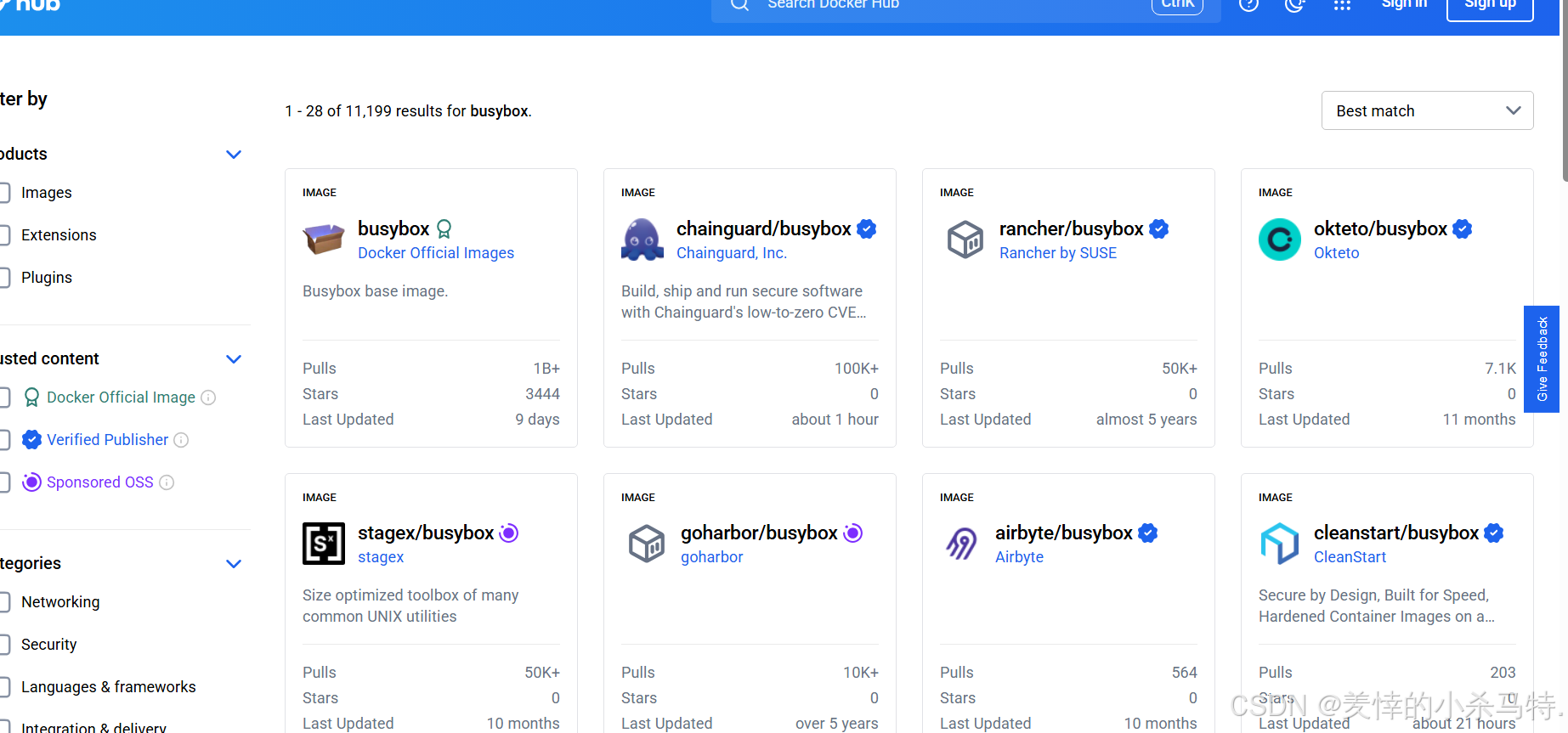
Task: Click the Airbyte purple logo
Action: click(x=961, y=544)
